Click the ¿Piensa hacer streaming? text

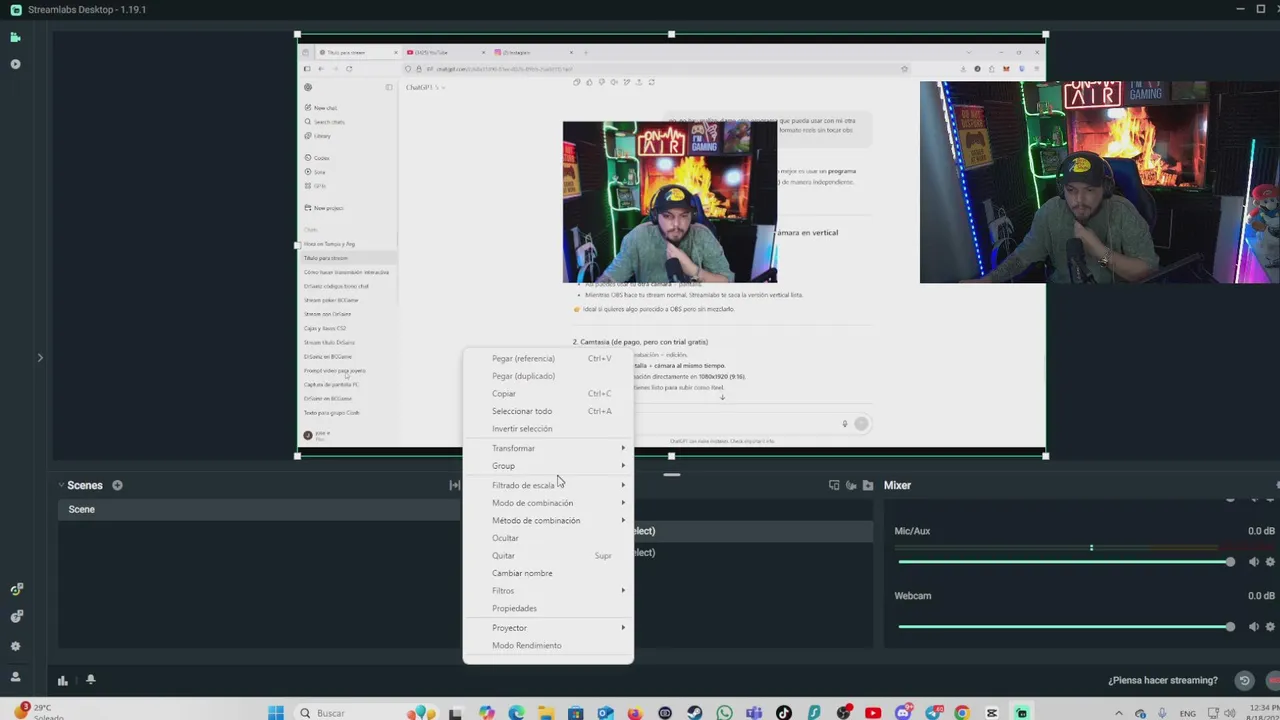tap(1163, 680)
